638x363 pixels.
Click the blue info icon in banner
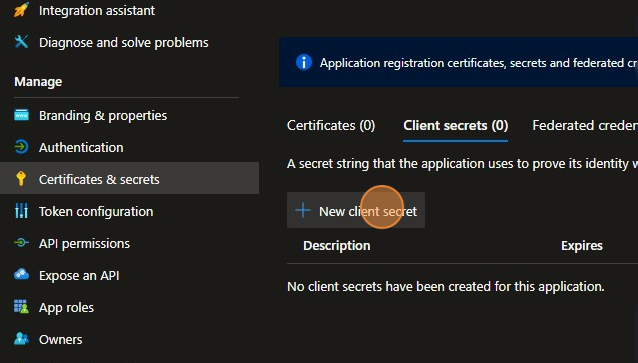304,63
